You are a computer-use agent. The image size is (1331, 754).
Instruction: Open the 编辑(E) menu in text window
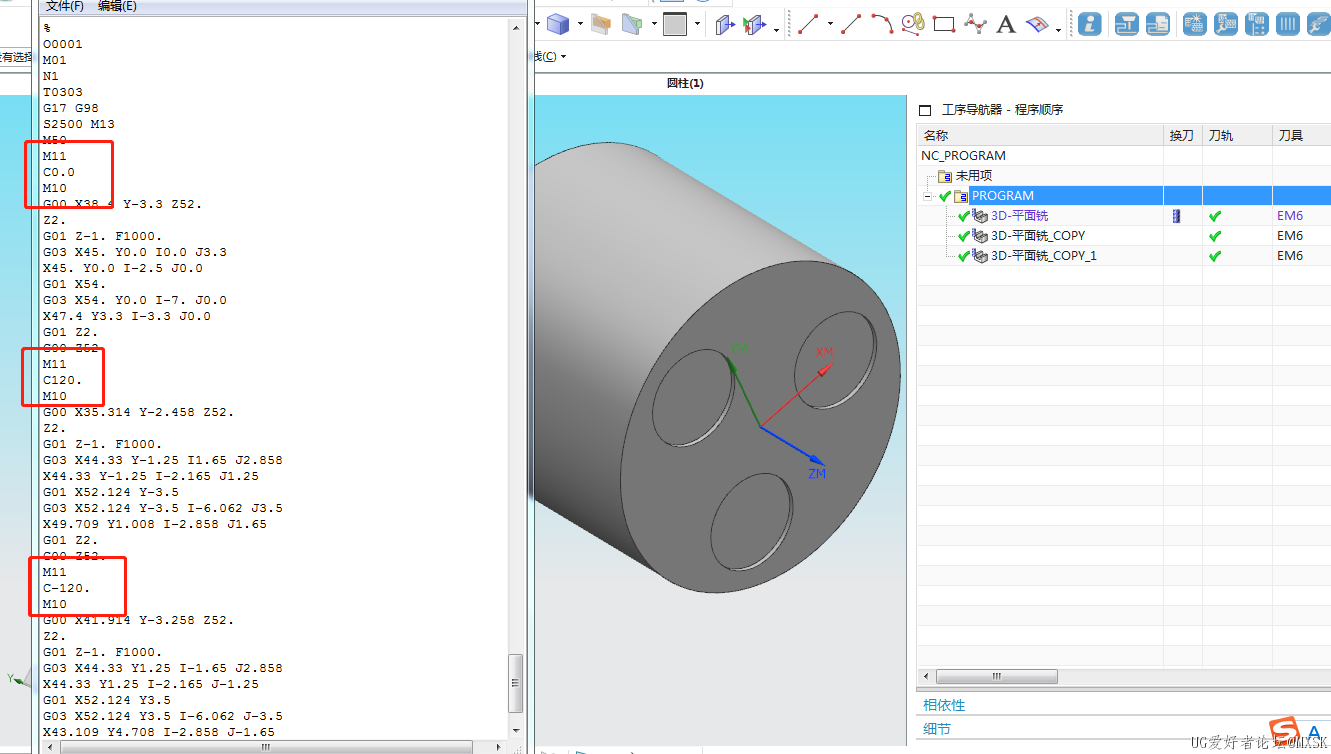pyautogui.click(x=117, y=6)
